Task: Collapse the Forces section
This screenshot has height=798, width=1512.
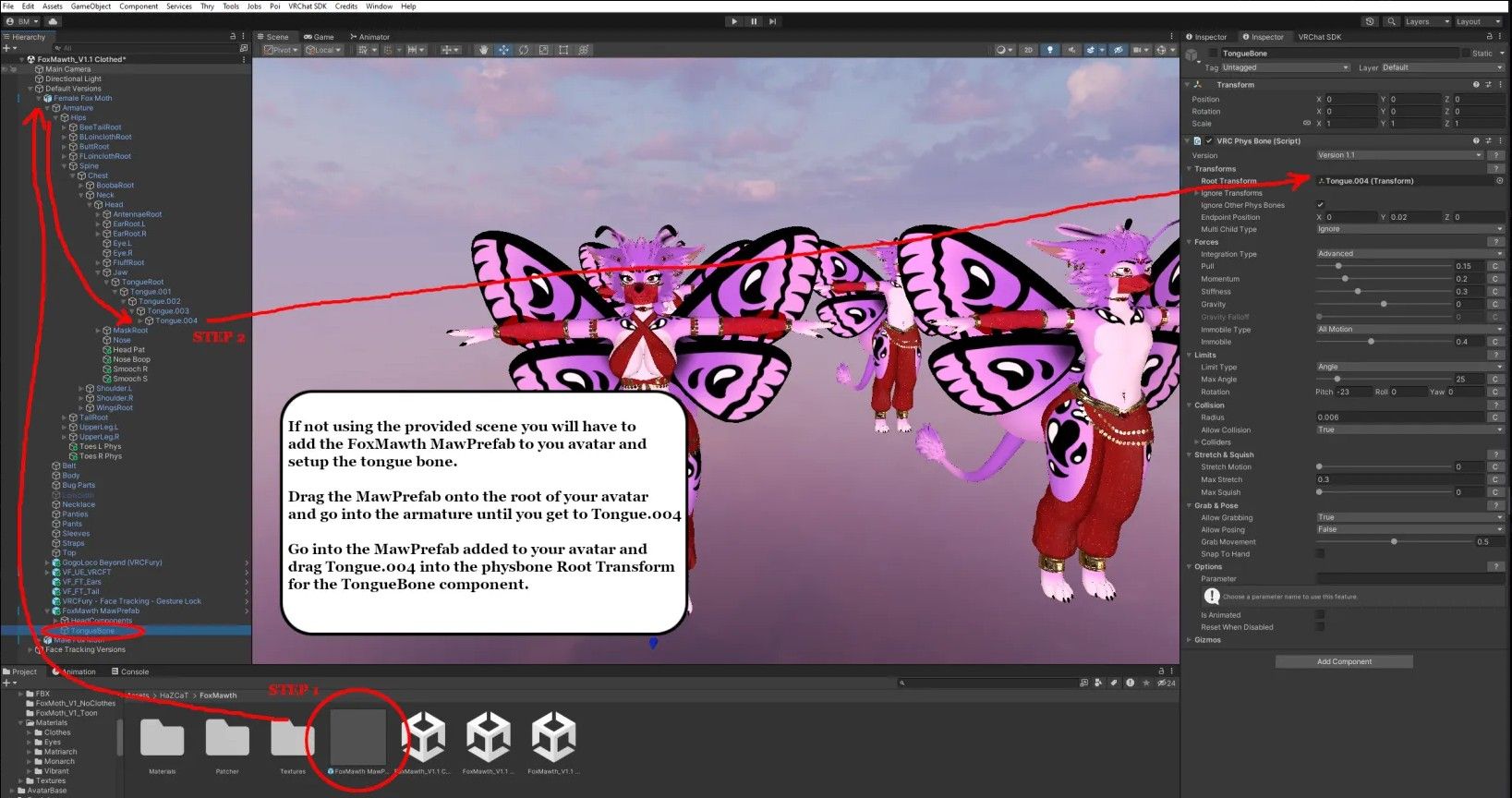Action: [1190, 242]
